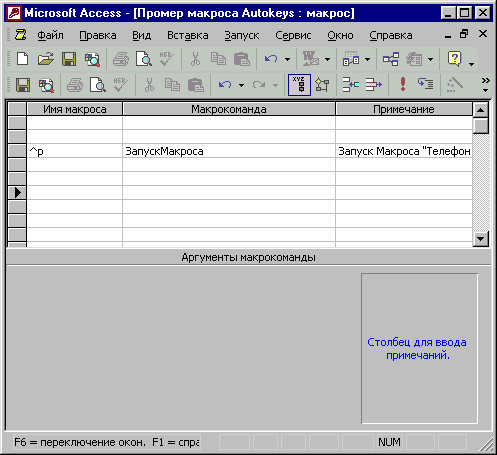Viewport: 497px width, 455px height.
Task: Click Print Preview in Macro Design toolbar
Action: coord(98,85)
